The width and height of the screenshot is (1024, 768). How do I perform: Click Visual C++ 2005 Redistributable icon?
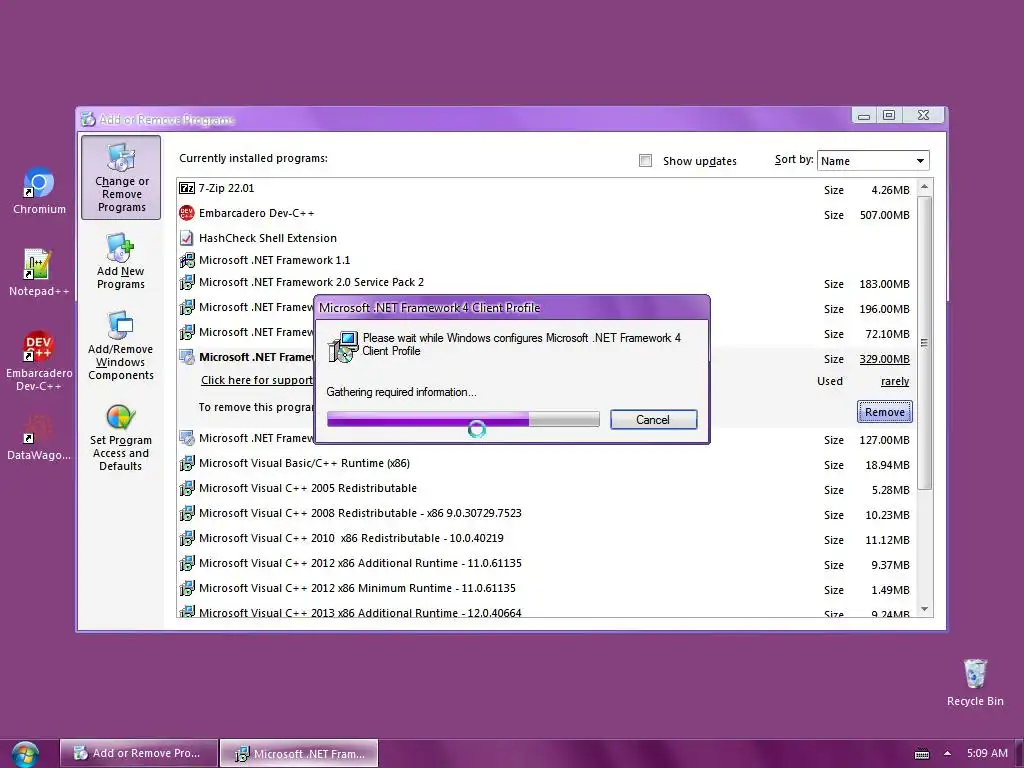(187, 488)
